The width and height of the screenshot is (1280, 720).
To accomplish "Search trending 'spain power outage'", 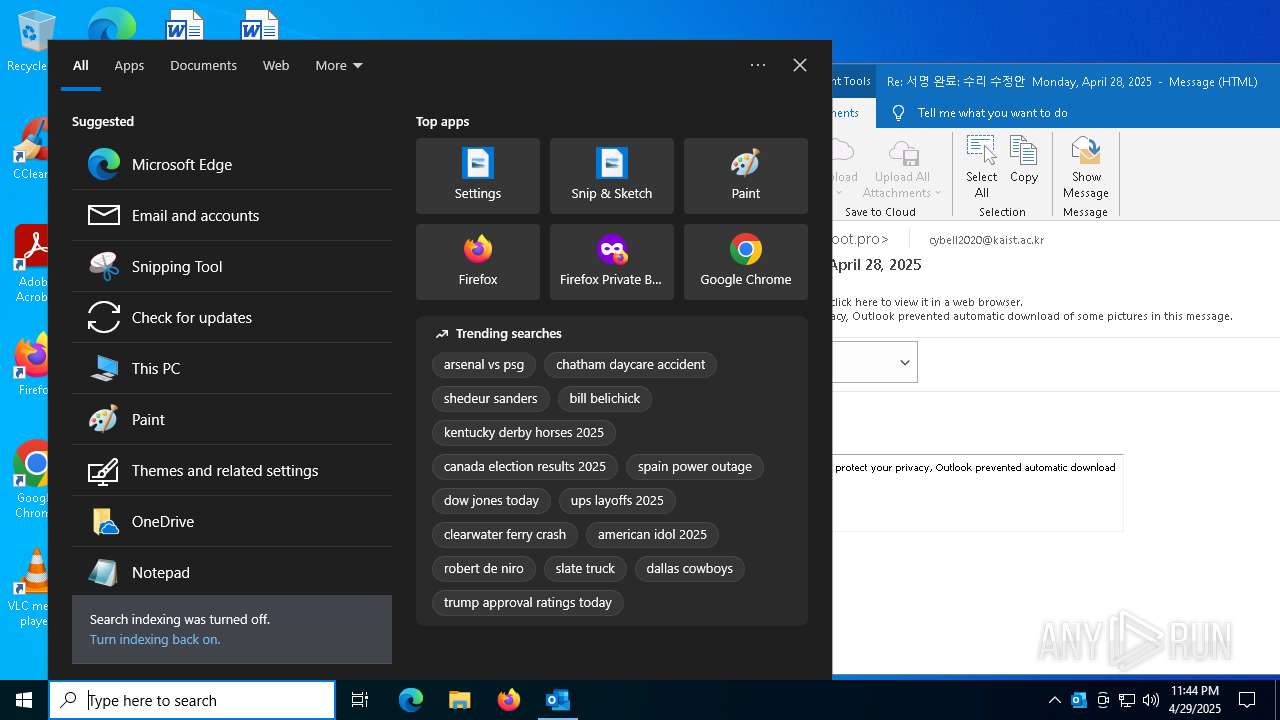I will (x=695, y=466).
